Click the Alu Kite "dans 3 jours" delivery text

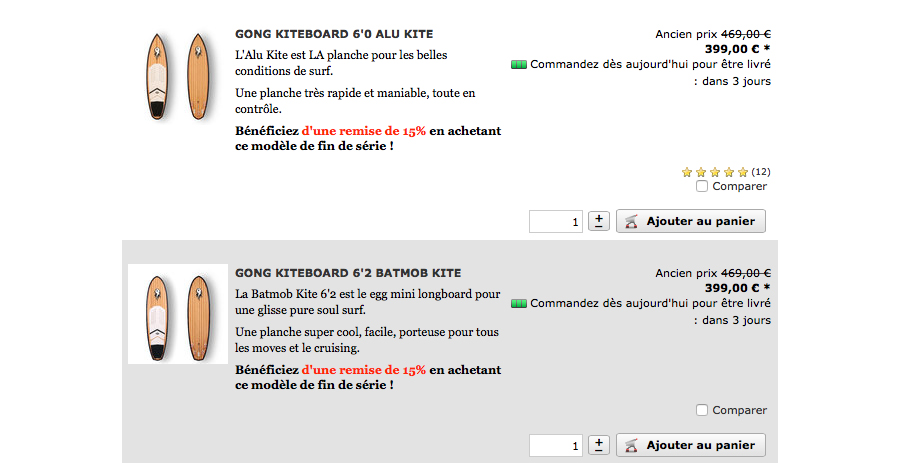(x=736, y=81)
